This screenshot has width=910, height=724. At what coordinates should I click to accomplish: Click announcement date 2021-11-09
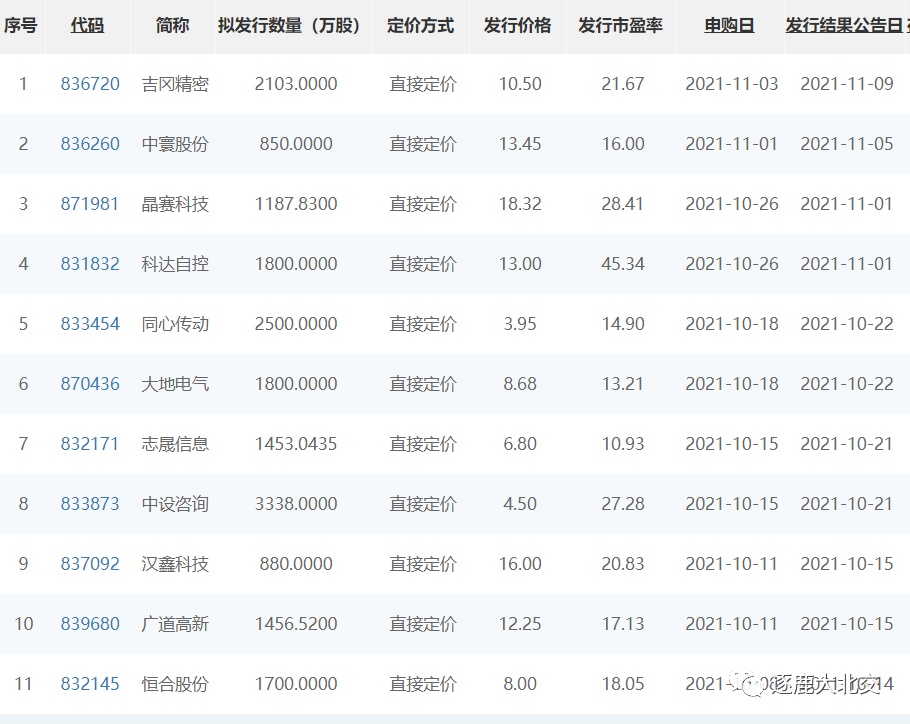pos(847,84)
